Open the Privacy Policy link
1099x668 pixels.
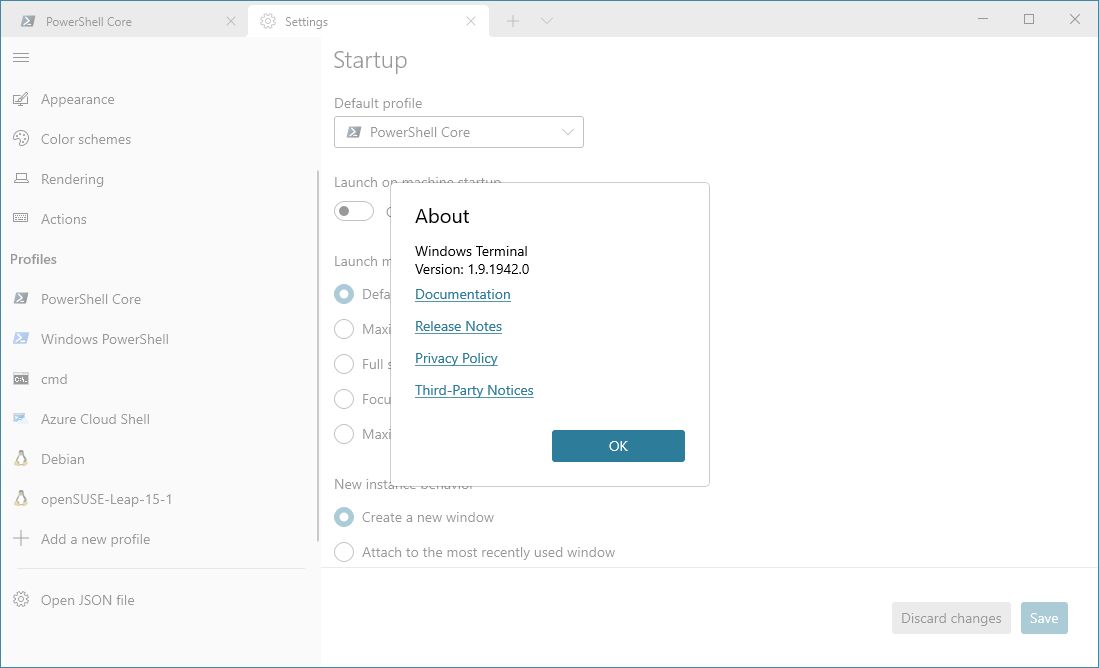(x=456, y=358)
